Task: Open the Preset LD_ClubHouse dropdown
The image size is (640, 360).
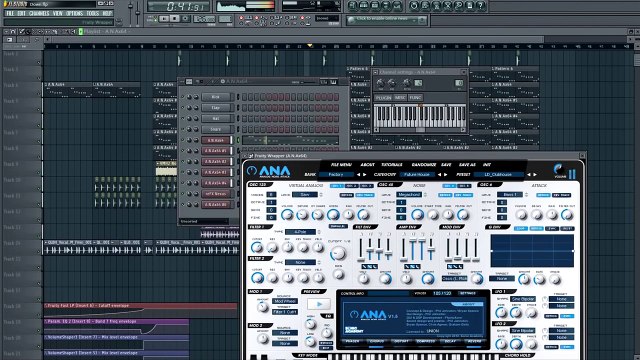Action: coord(498,175)
